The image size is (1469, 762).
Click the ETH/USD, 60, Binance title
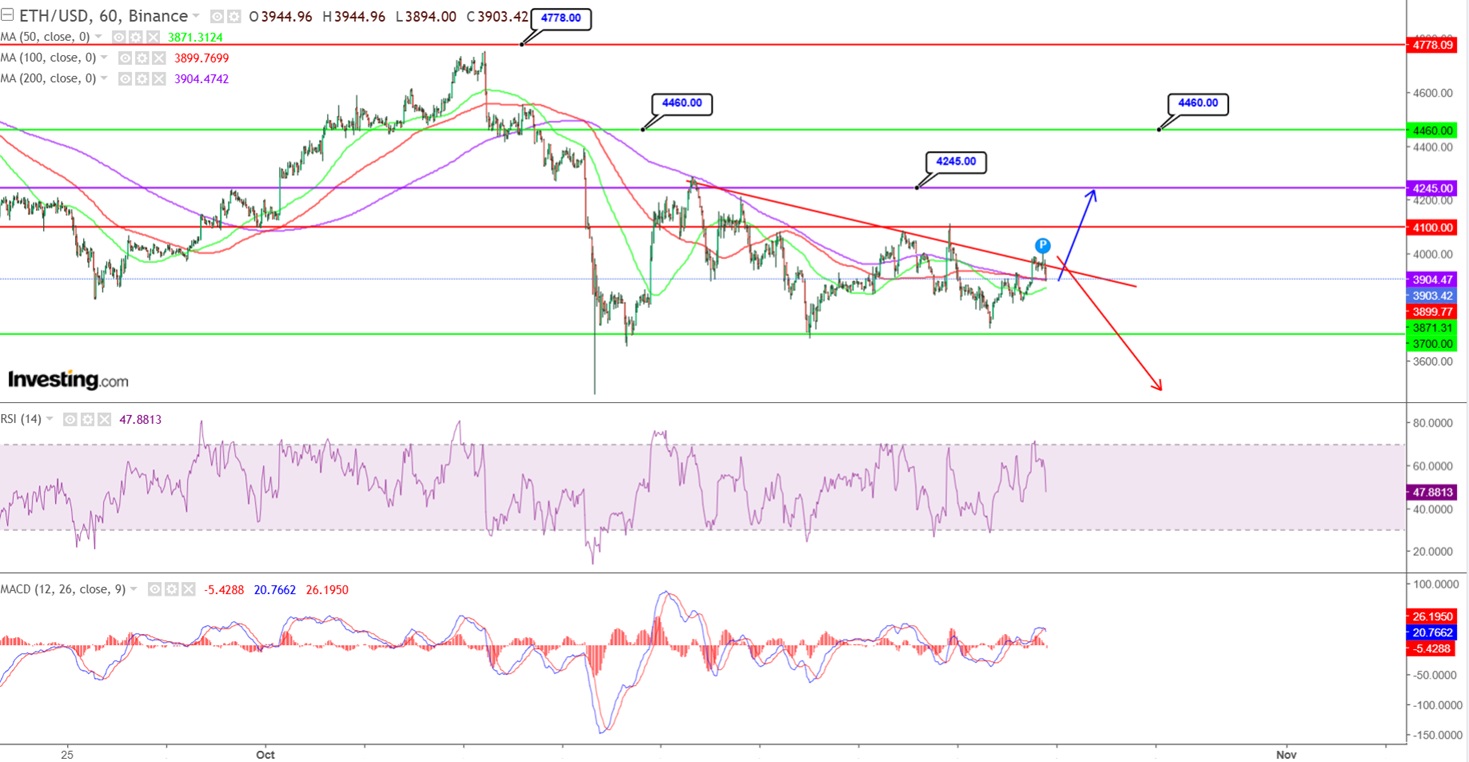[103, 16]
